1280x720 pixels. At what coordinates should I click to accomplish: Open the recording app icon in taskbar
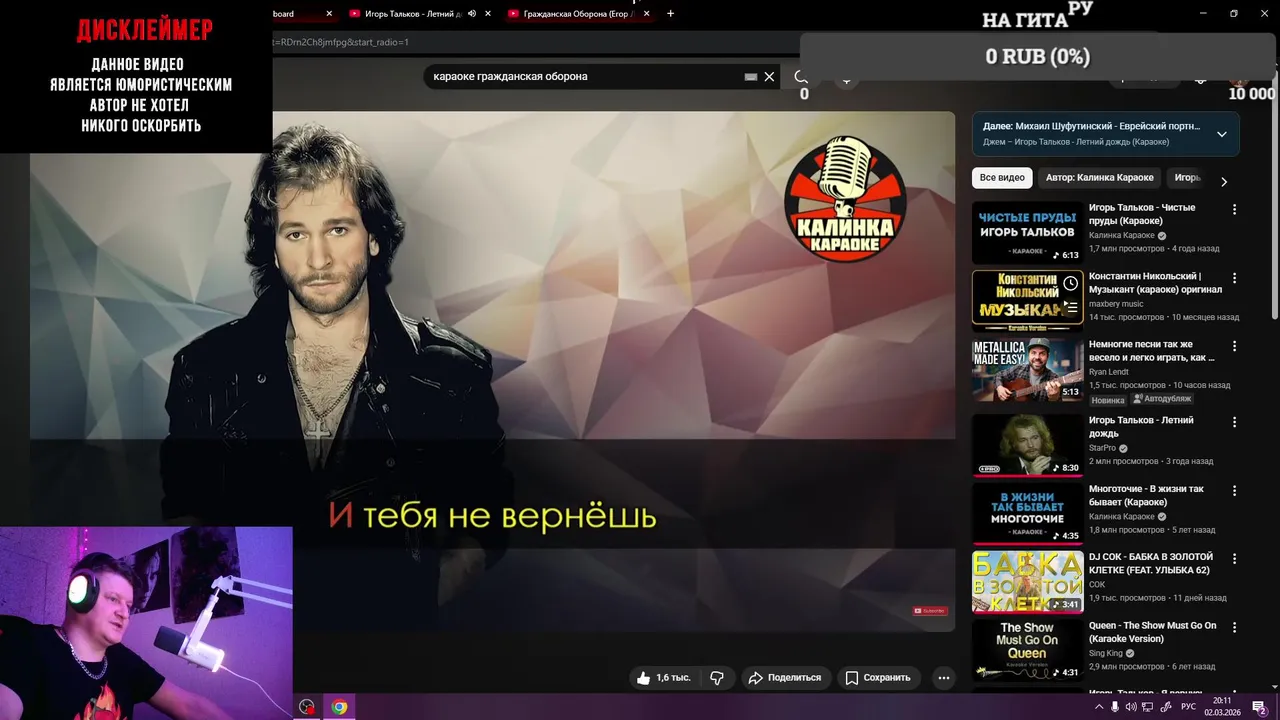click(x=307, y=707)
